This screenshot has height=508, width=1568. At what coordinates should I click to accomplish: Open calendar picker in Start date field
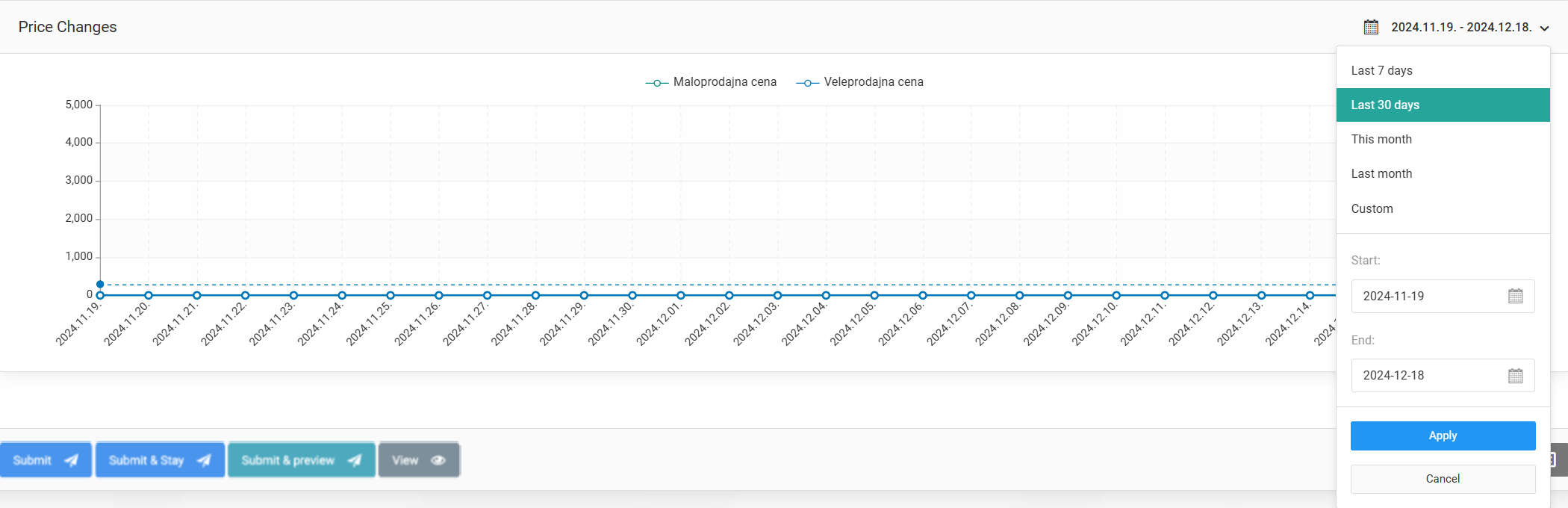point(1515,297)
